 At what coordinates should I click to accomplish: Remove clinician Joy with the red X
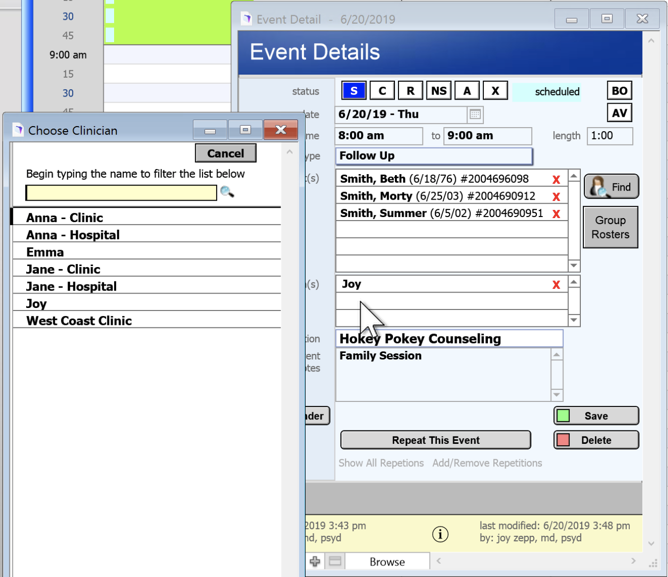click(x=556, y=285)
